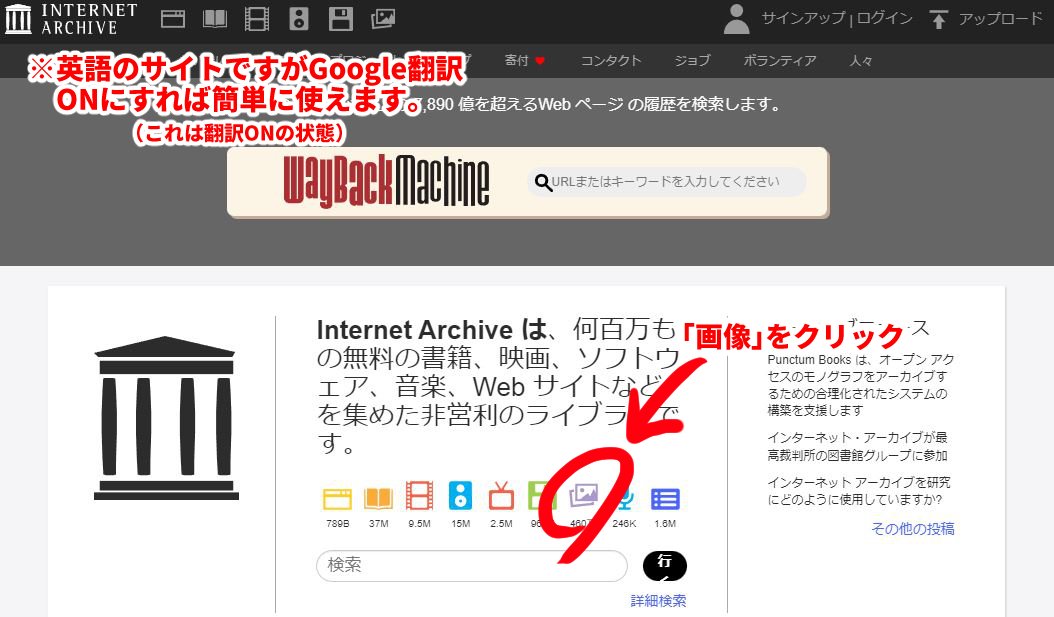Open the コンタクト menu item

(611, 60)
